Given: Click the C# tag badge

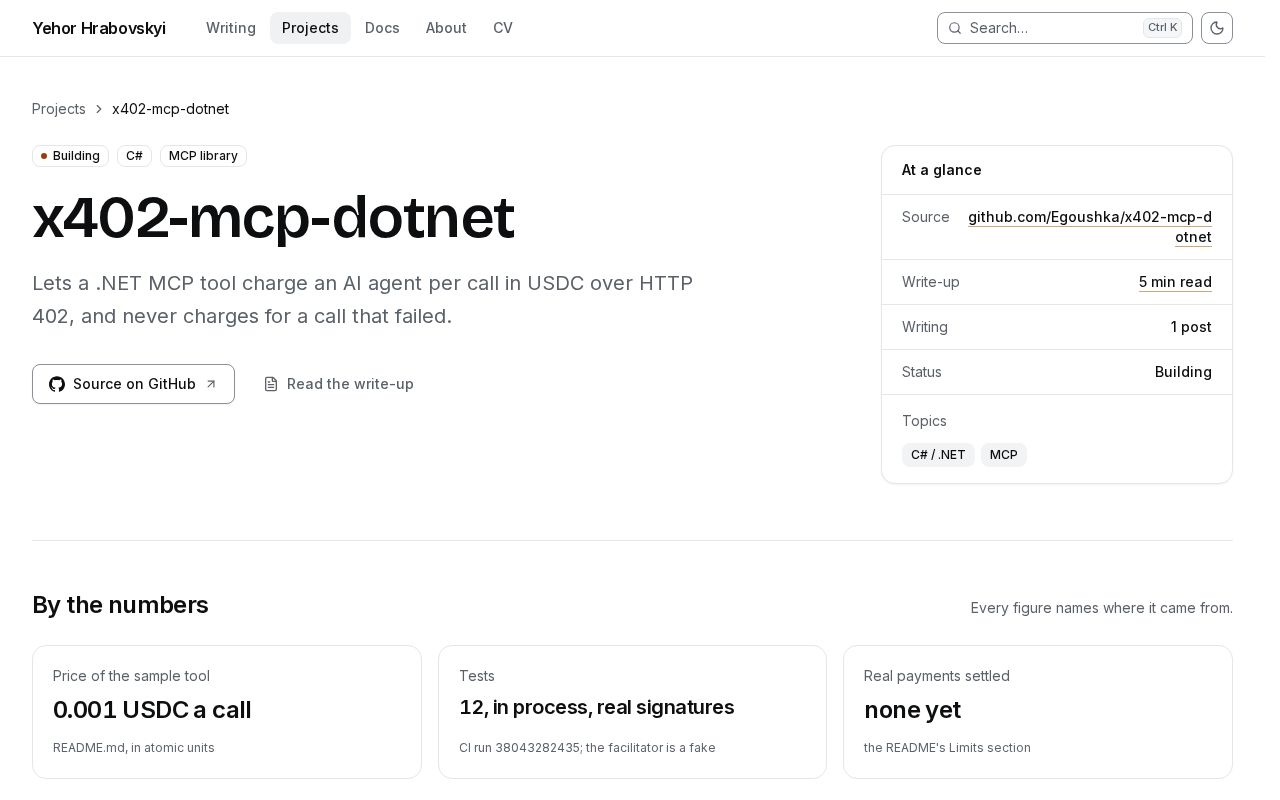Looking at the screenshot, I should click(134, 156).
